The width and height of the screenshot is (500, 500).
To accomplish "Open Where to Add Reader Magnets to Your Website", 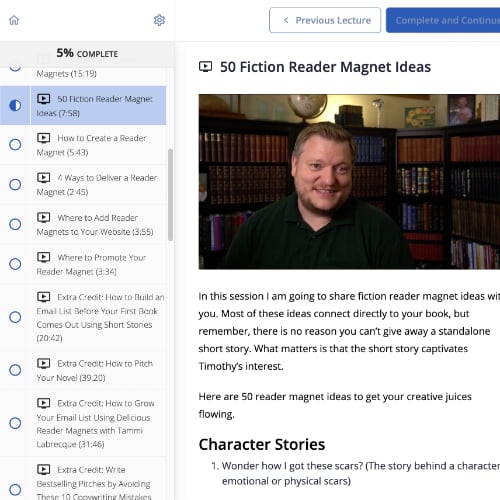I will click(83, 224).
